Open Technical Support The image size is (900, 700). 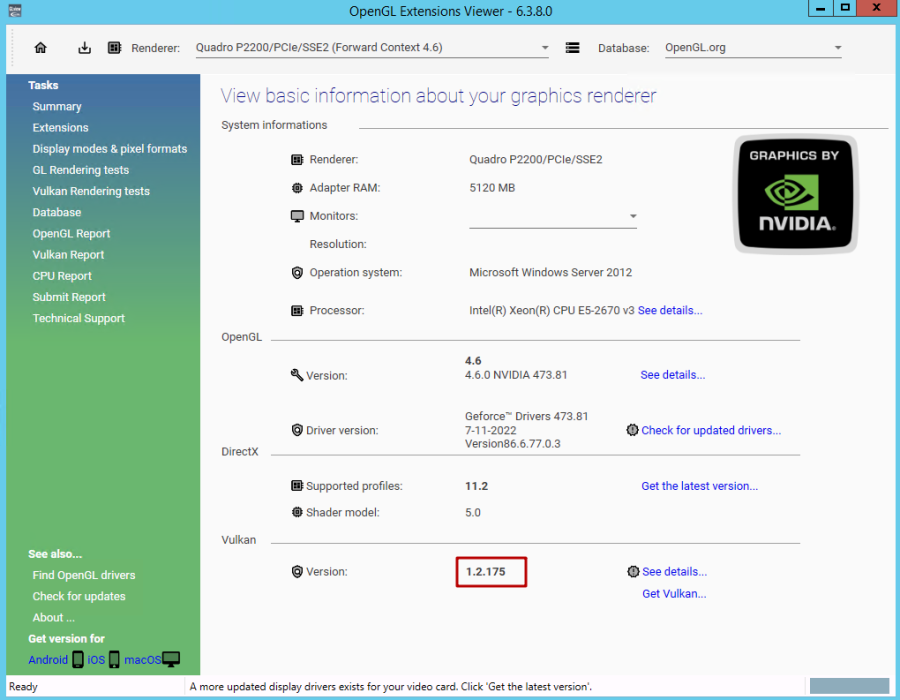[x=79, y=319]
